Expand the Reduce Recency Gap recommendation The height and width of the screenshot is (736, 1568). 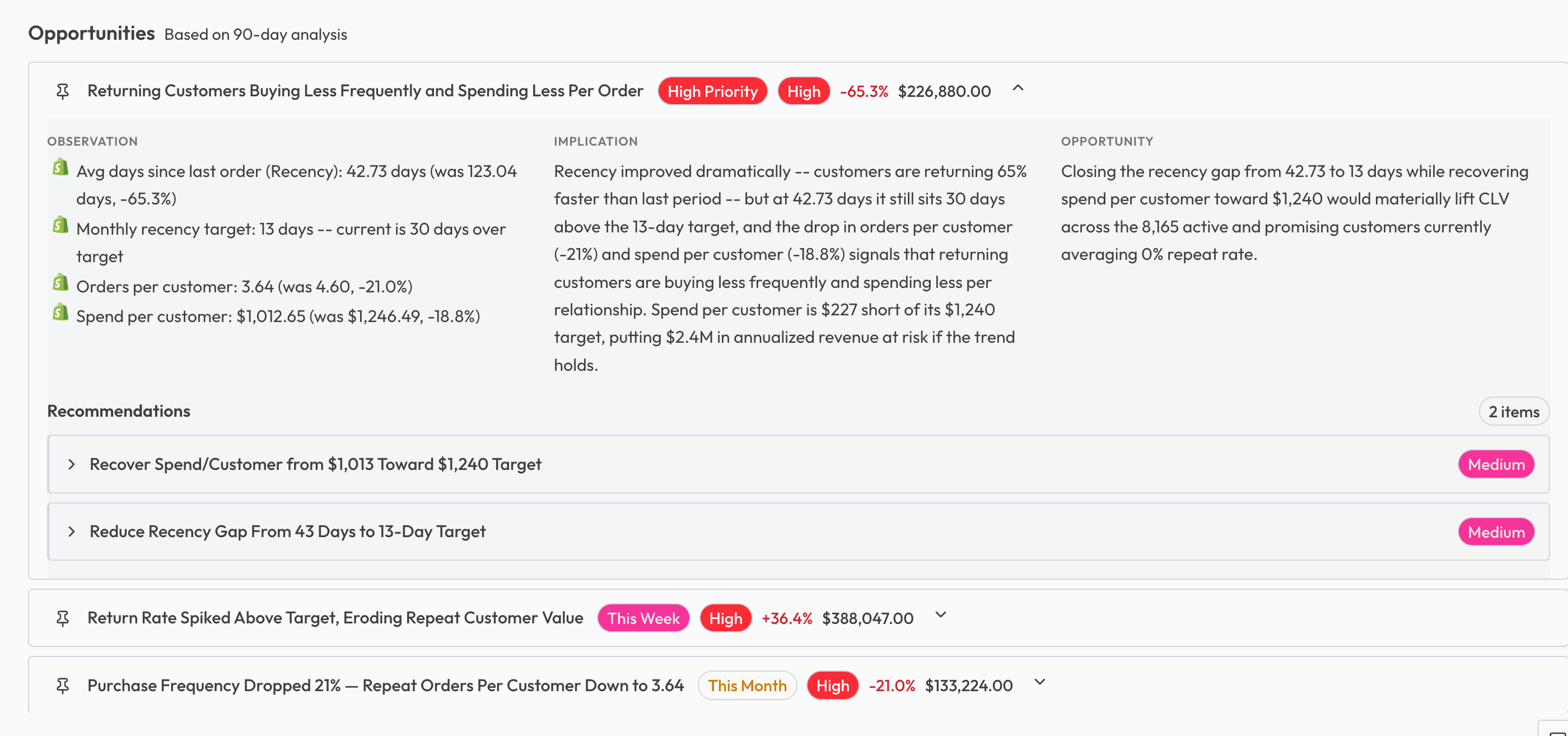(x=72, y=532)
